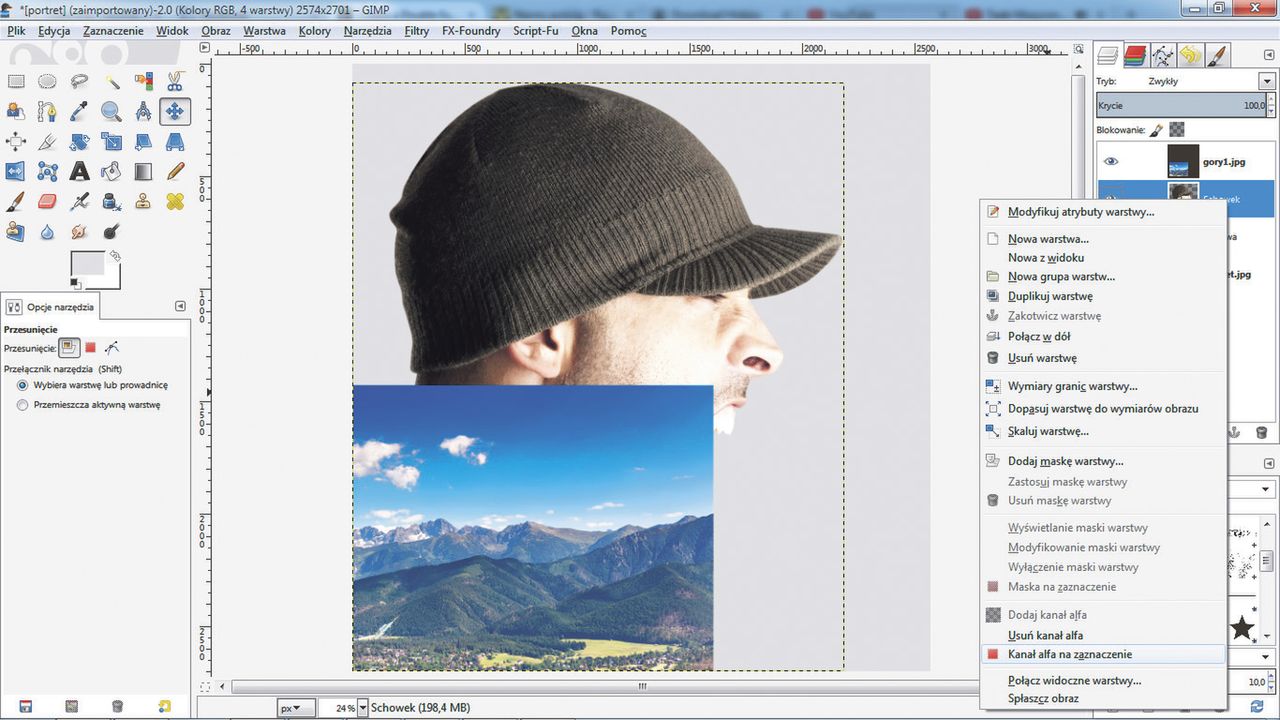Select the Blur/Sharpen droplet tool
The height and width of the screenshot is (720, 1280).
47,231
